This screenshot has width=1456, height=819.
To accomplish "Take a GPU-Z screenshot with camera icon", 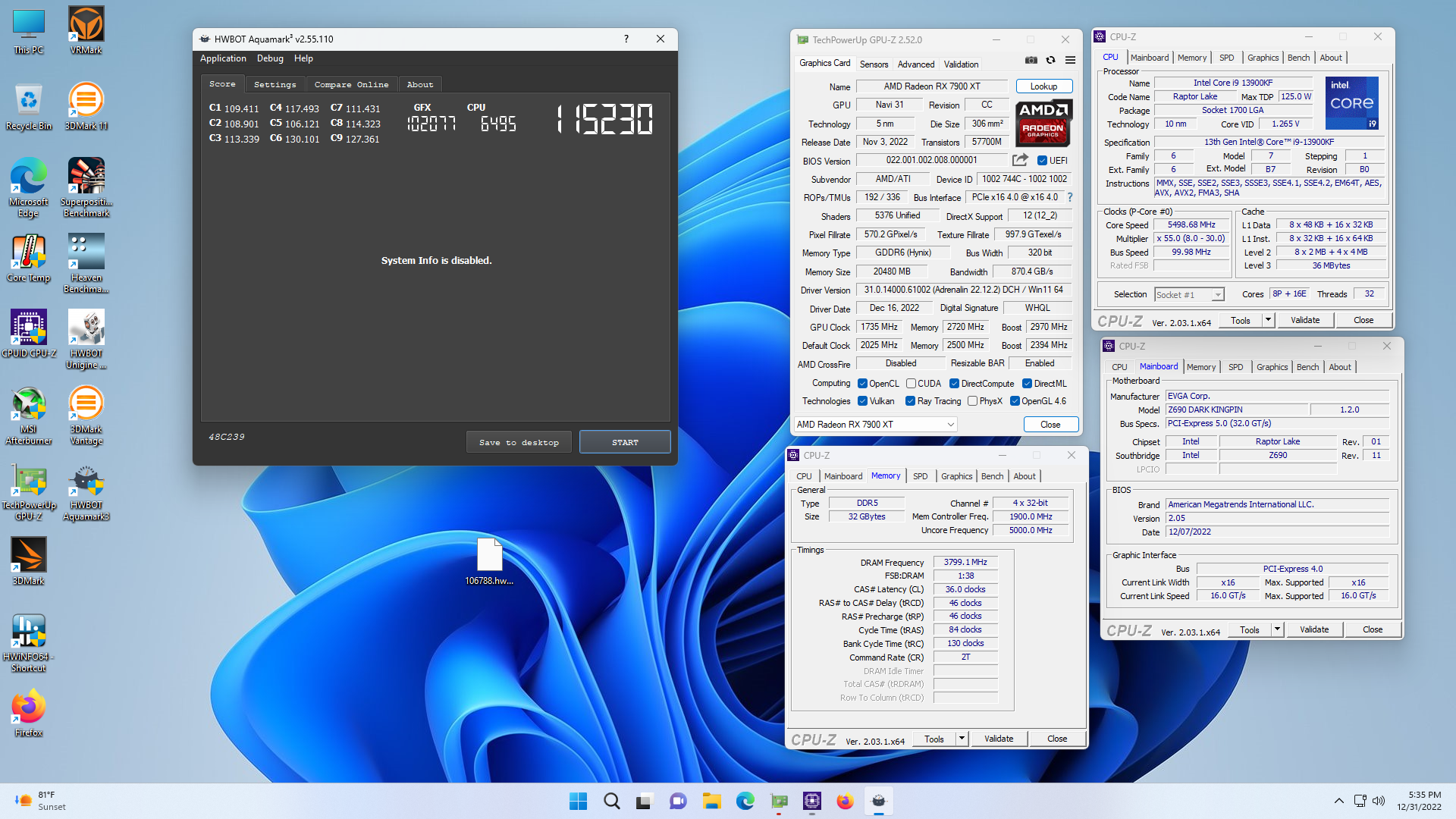I will tap(1031, 60).
